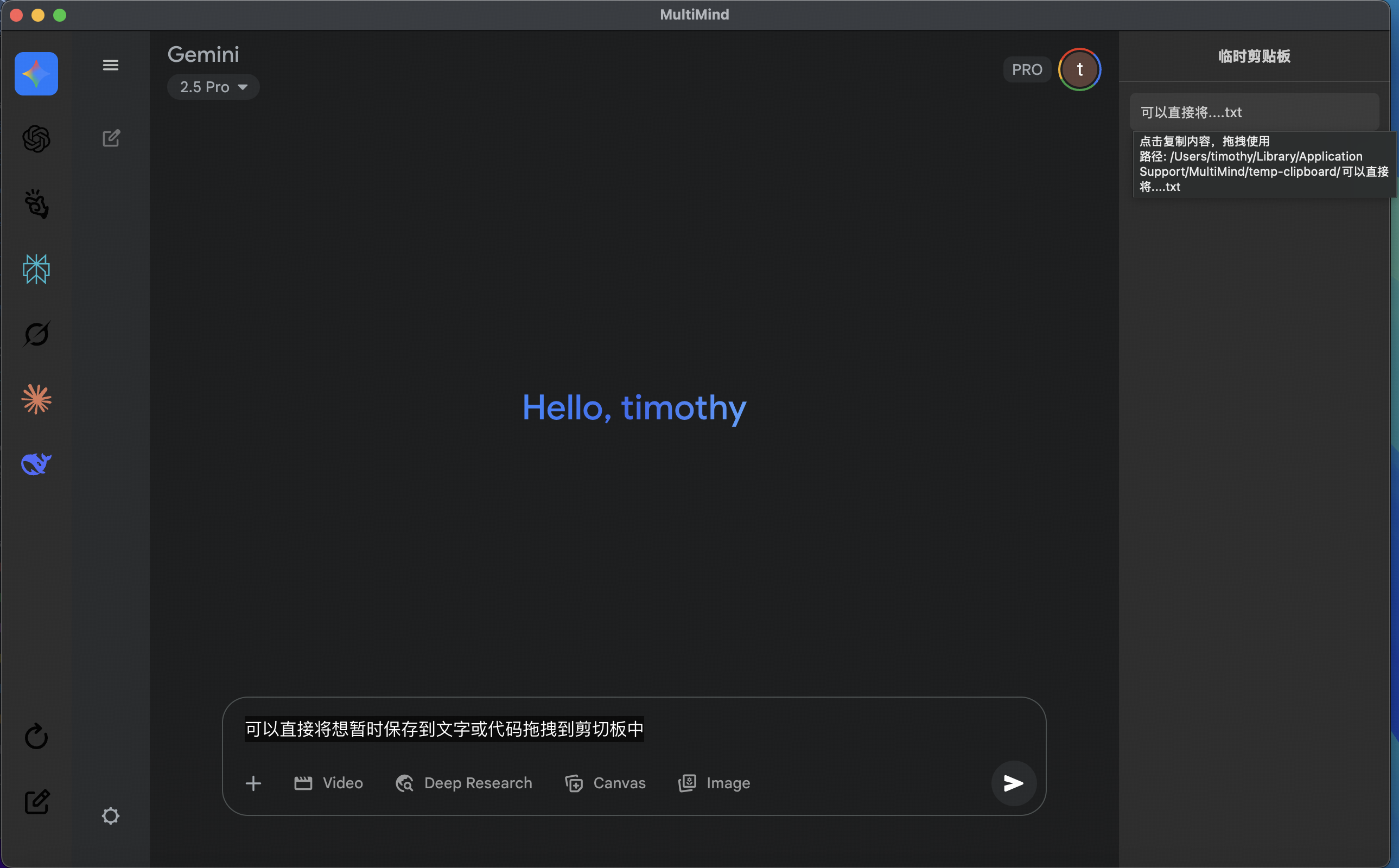The width and height of the screenshot is (1399, 868).
Task: Click the Hello, timothy greeting
Action: pos(634,407)
